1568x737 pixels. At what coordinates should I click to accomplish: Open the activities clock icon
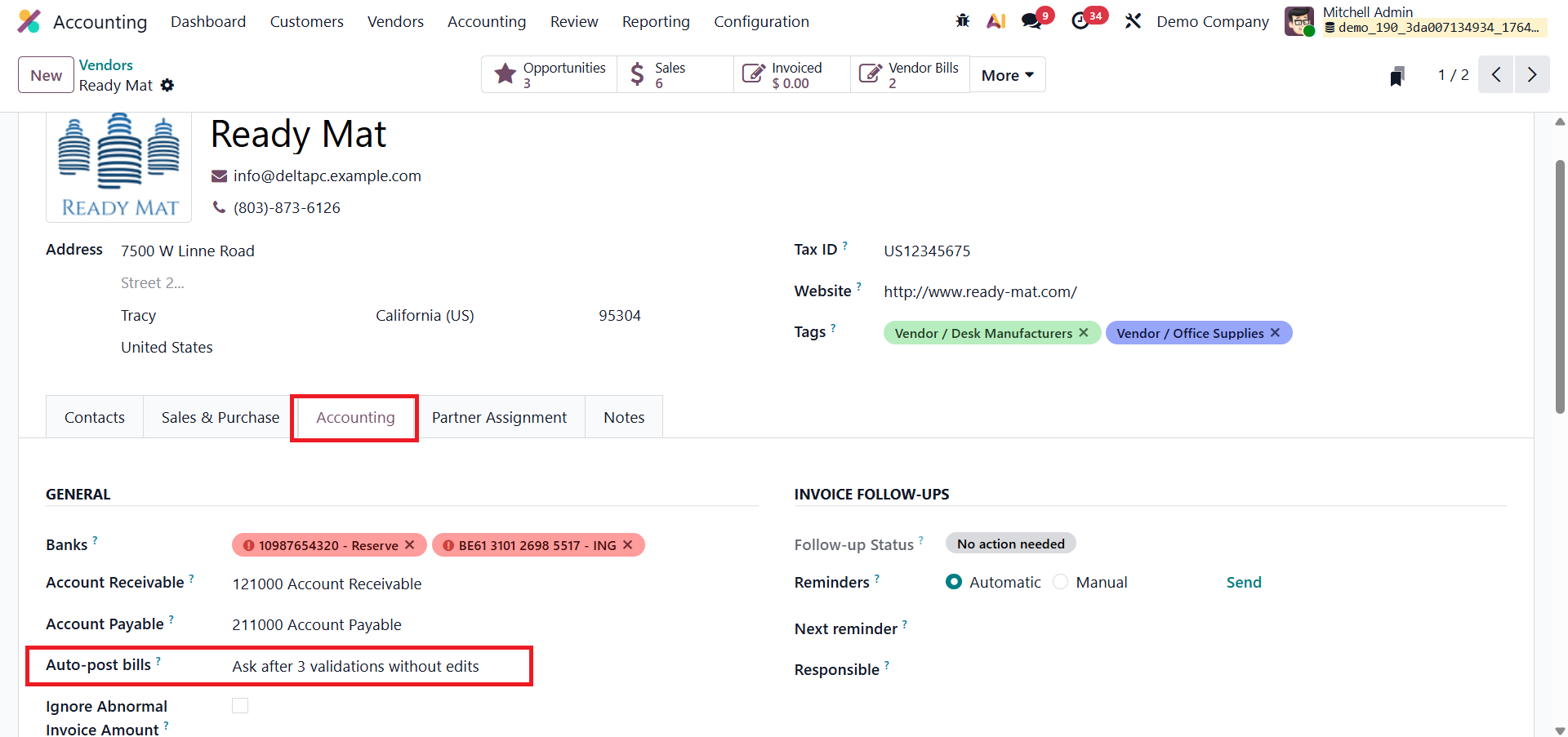1080,21
